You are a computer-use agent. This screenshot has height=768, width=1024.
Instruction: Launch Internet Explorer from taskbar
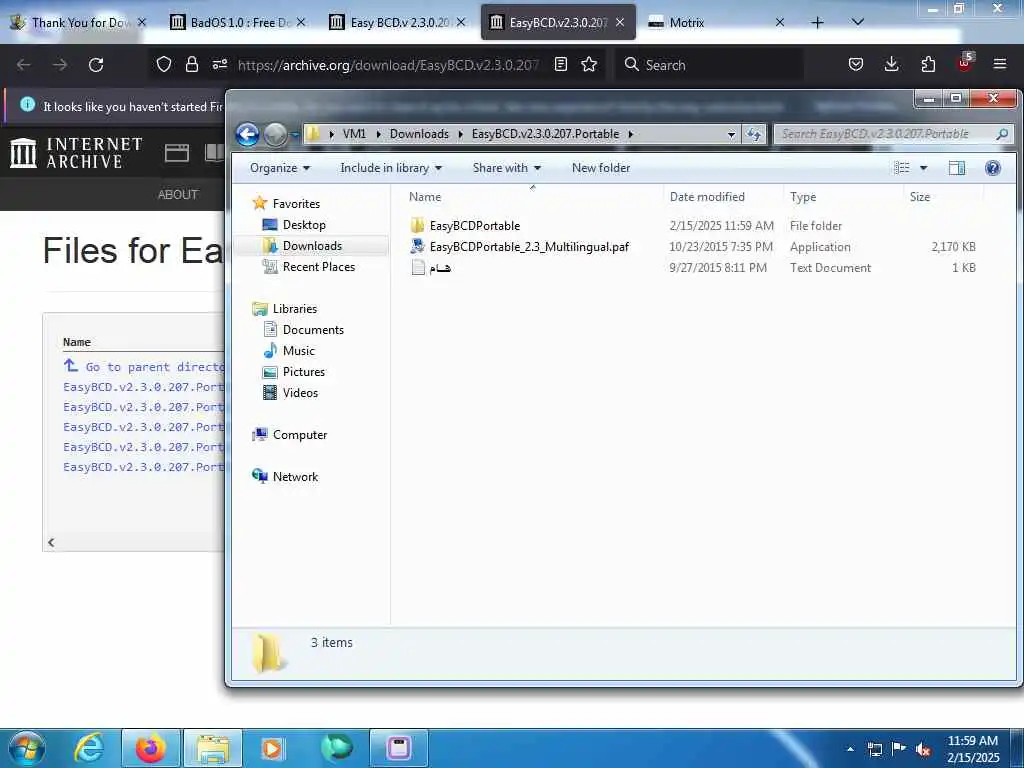pyautogui.click(x=89, y=748)
